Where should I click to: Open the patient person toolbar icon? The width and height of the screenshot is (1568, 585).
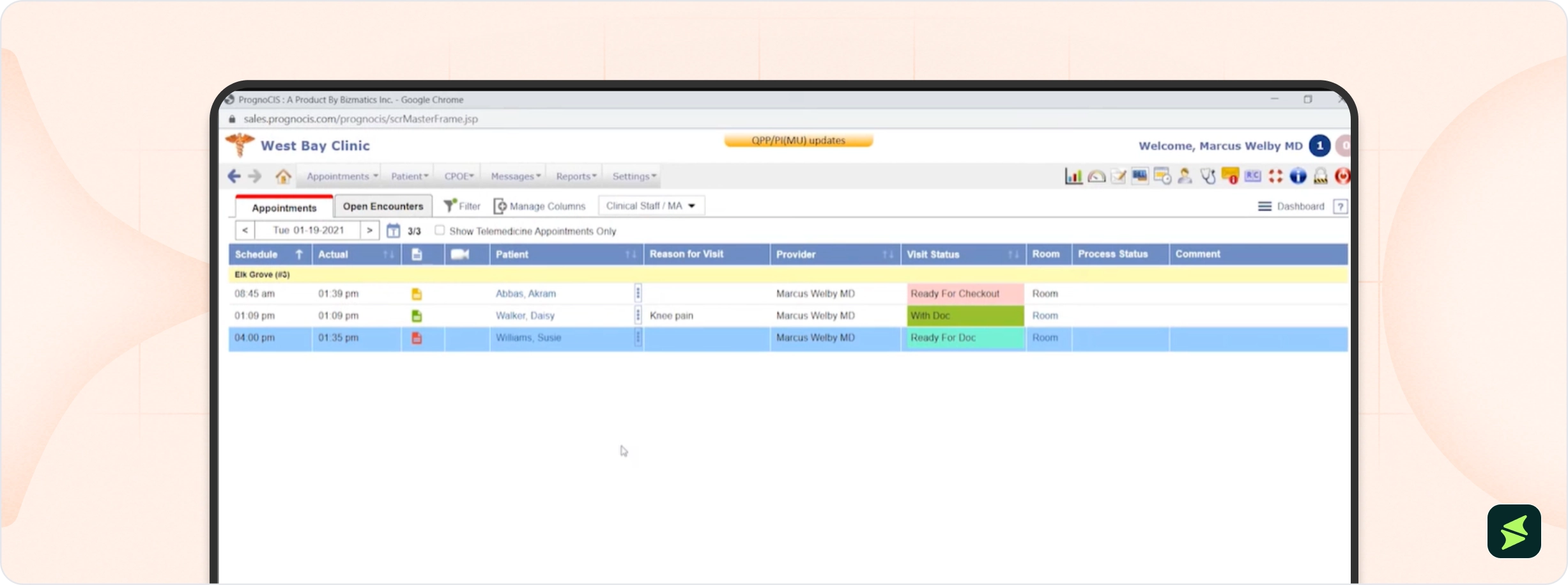click(x=1185, y=176)
